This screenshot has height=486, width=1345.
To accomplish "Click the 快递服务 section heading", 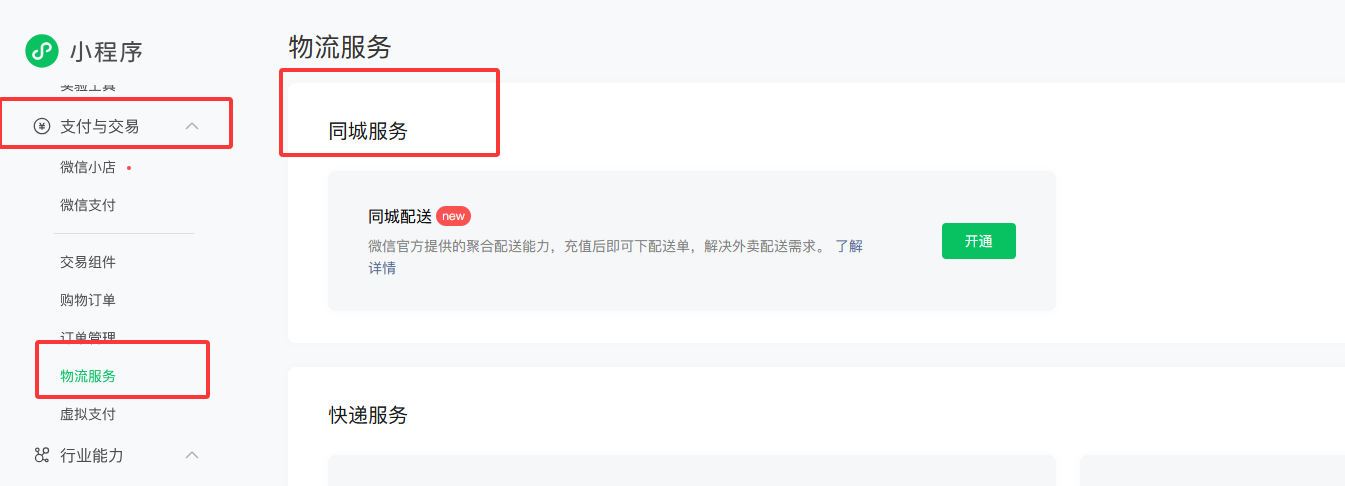I will tap(368, 415).
